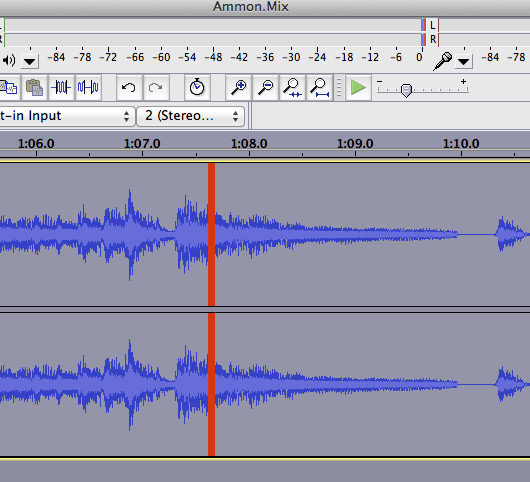Click the 1:09.0 mark on timeline ruler
Screen dimensions: 530x482
click(355, 144)
